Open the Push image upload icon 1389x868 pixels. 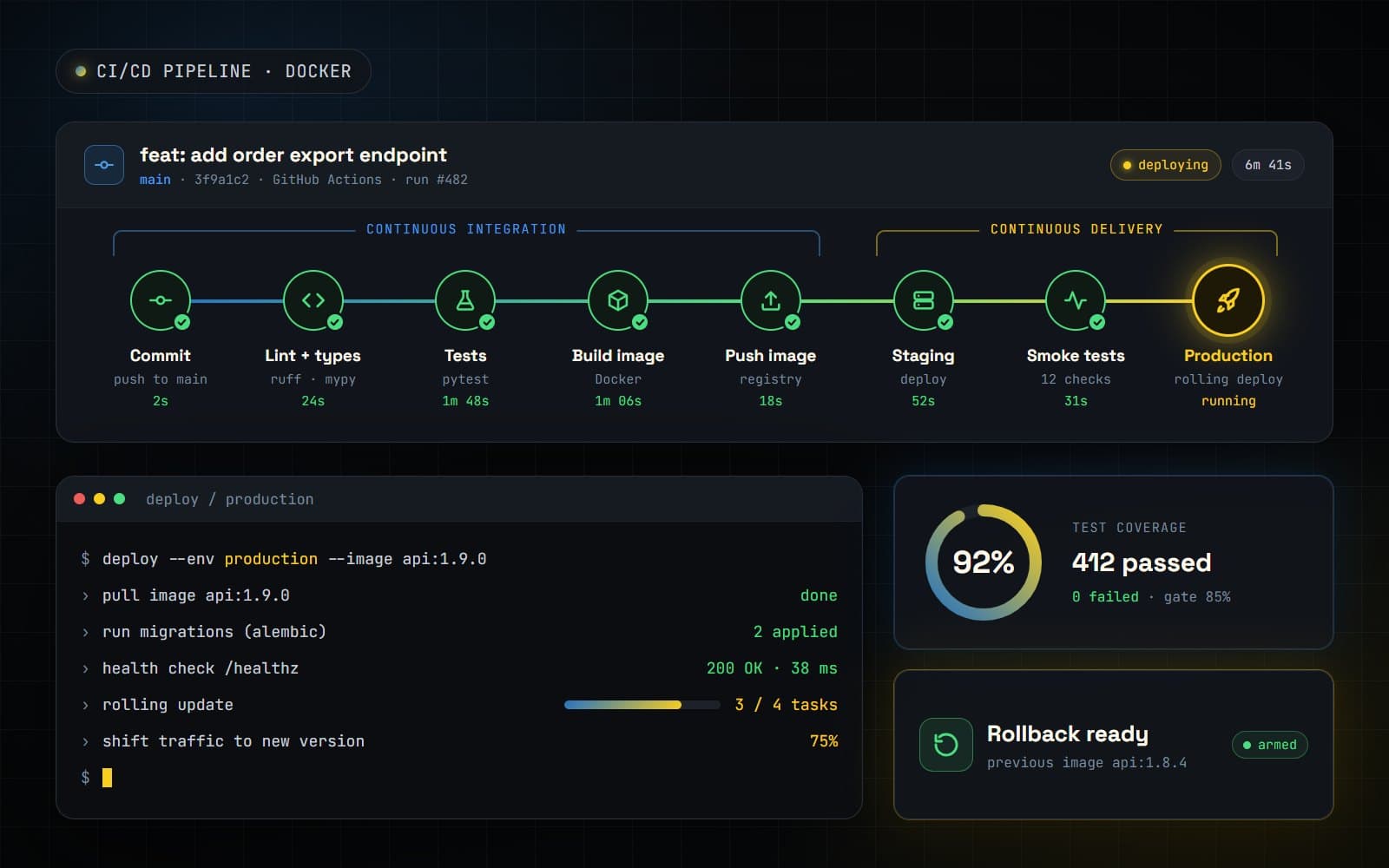(x=771, y=300)
